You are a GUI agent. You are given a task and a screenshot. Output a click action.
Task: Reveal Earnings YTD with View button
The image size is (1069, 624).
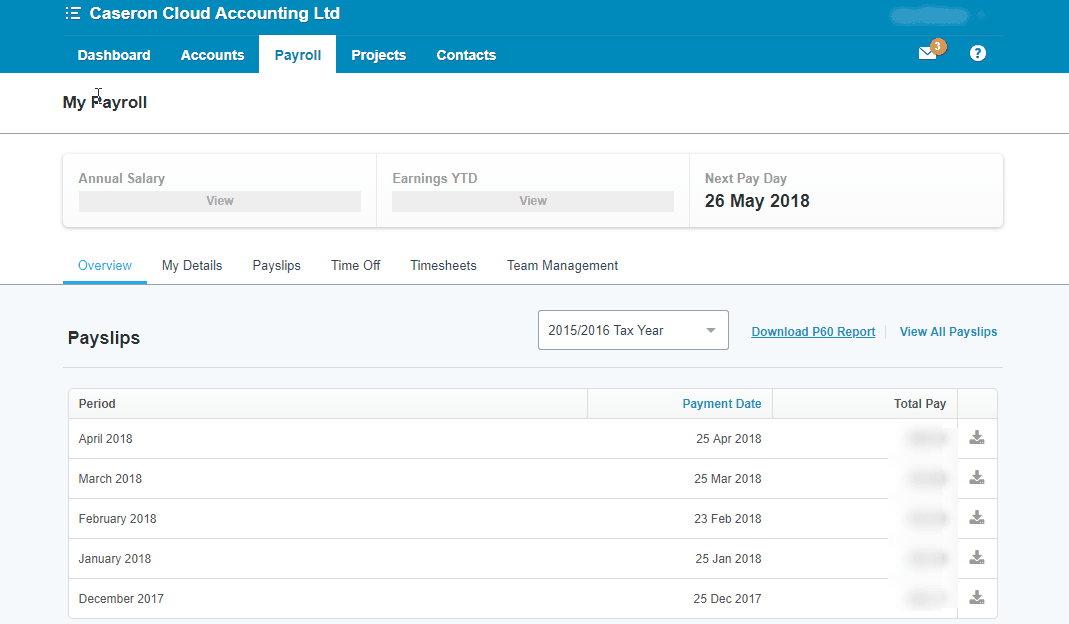(532, 200)
